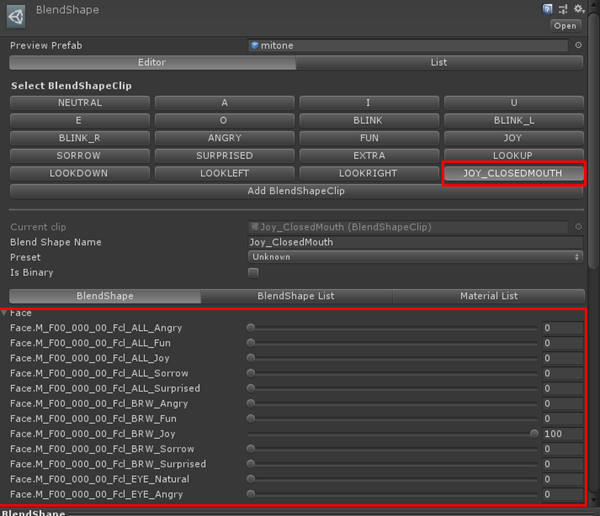600x516 pixels.
Task: Click the Select BlendShapeClip heading text
Action: tap(72, 85)
